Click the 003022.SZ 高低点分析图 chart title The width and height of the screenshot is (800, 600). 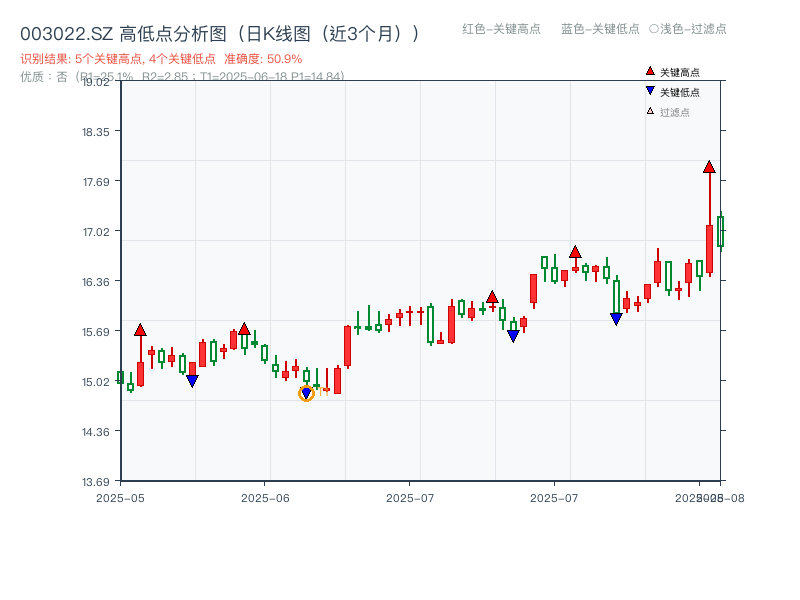[x=220, y=34]
